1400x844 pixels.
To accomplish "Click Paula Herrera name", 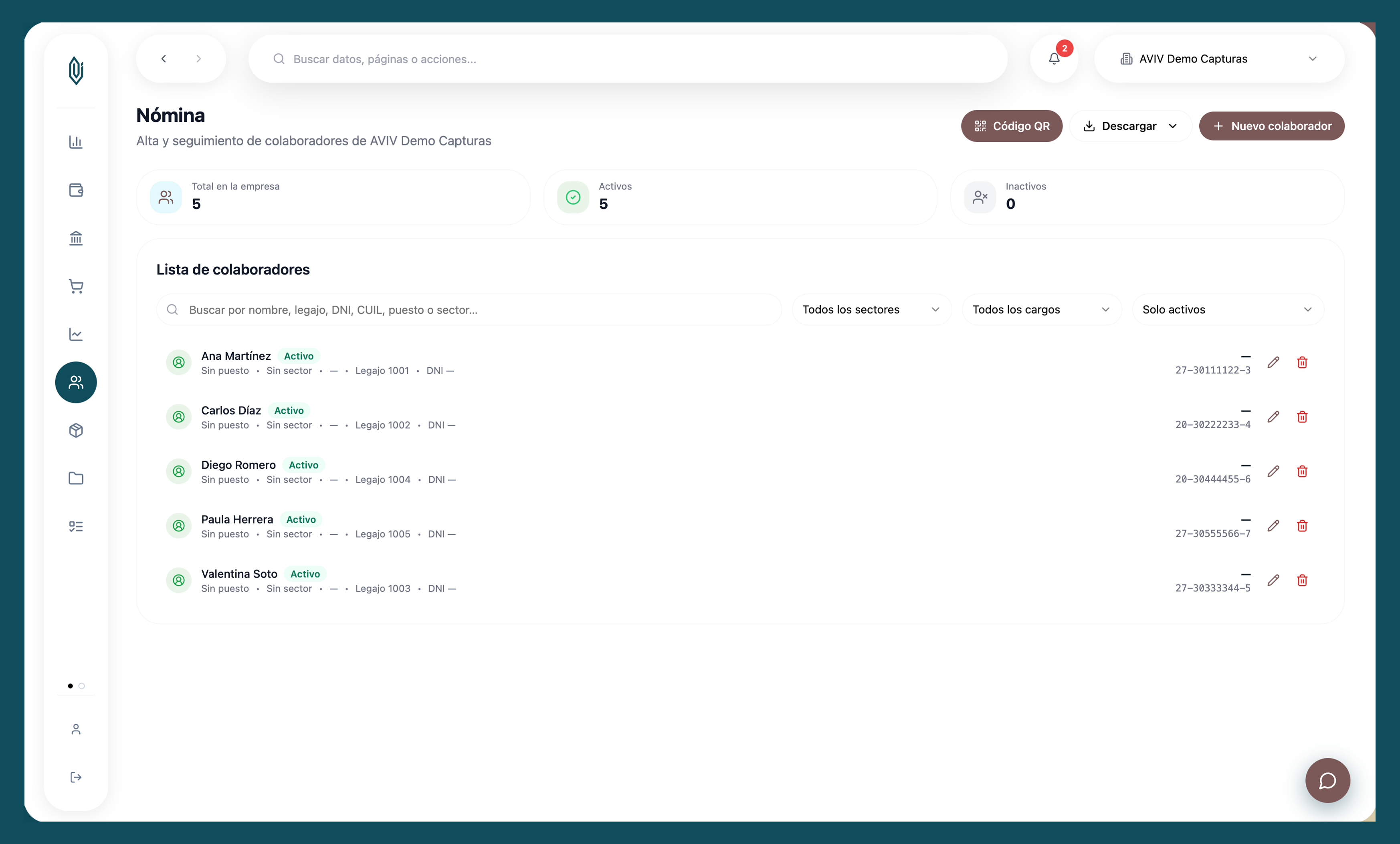I will [237, 520].
